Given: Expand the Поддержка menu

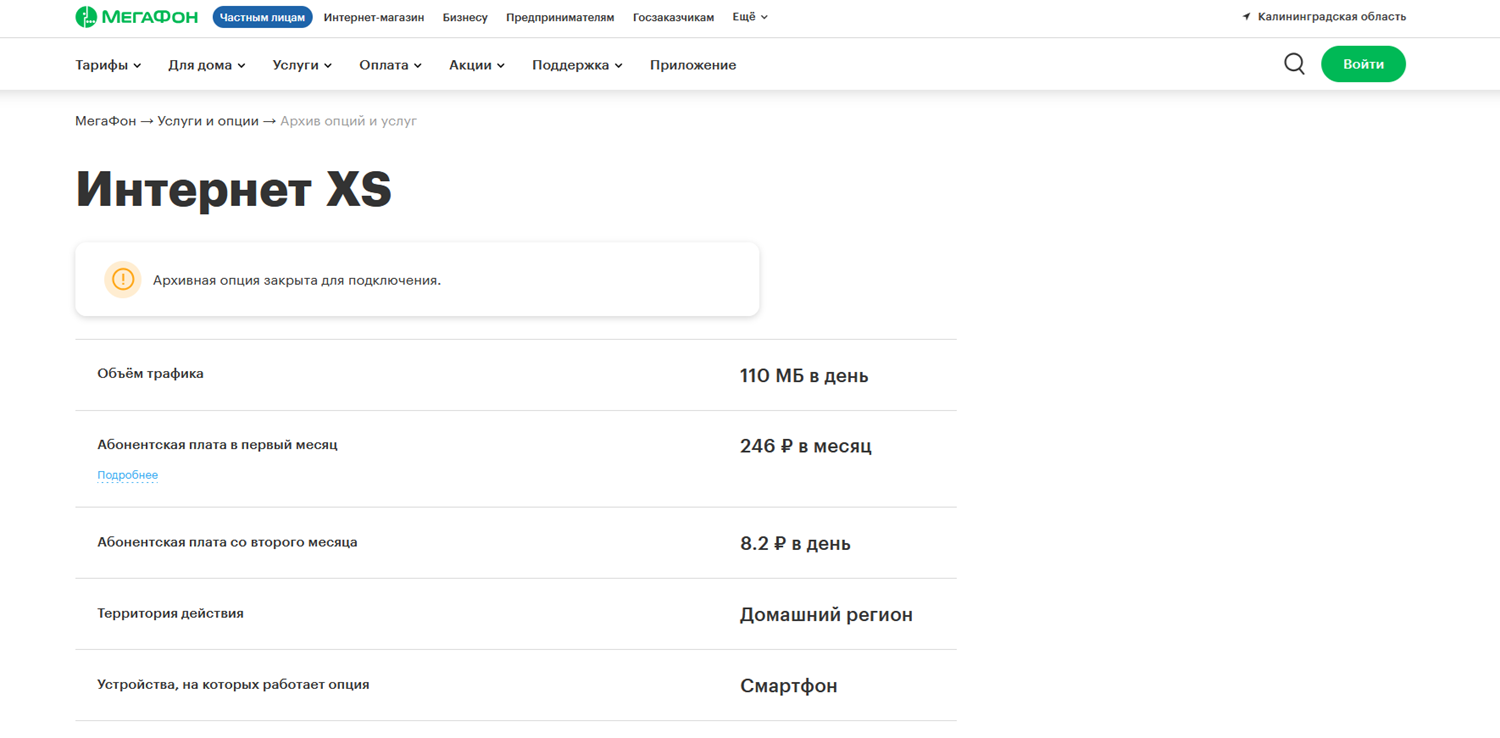Looking at the screenshot, I should point(577,65).
